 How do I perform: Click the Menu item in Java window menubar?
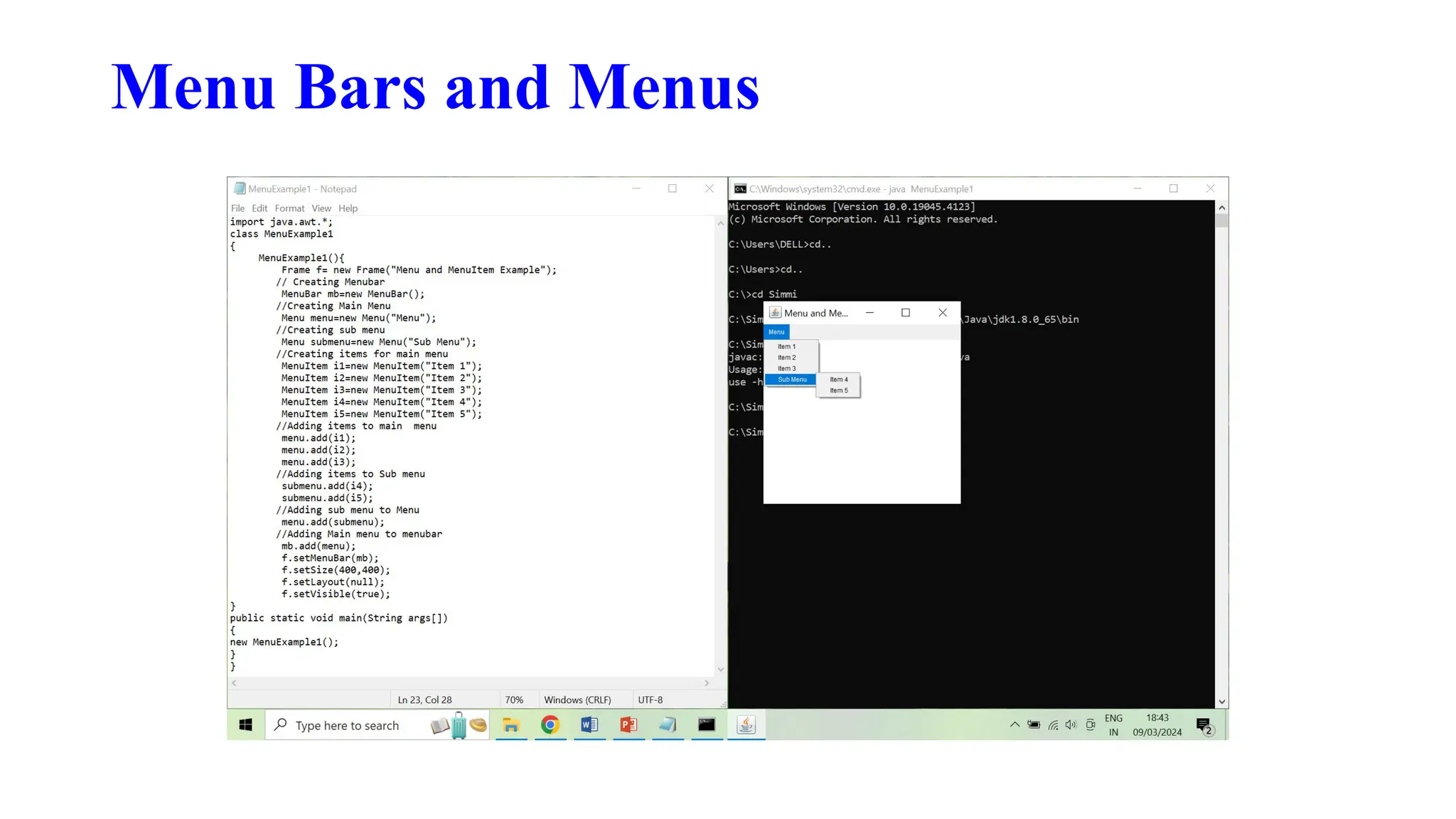776,332
